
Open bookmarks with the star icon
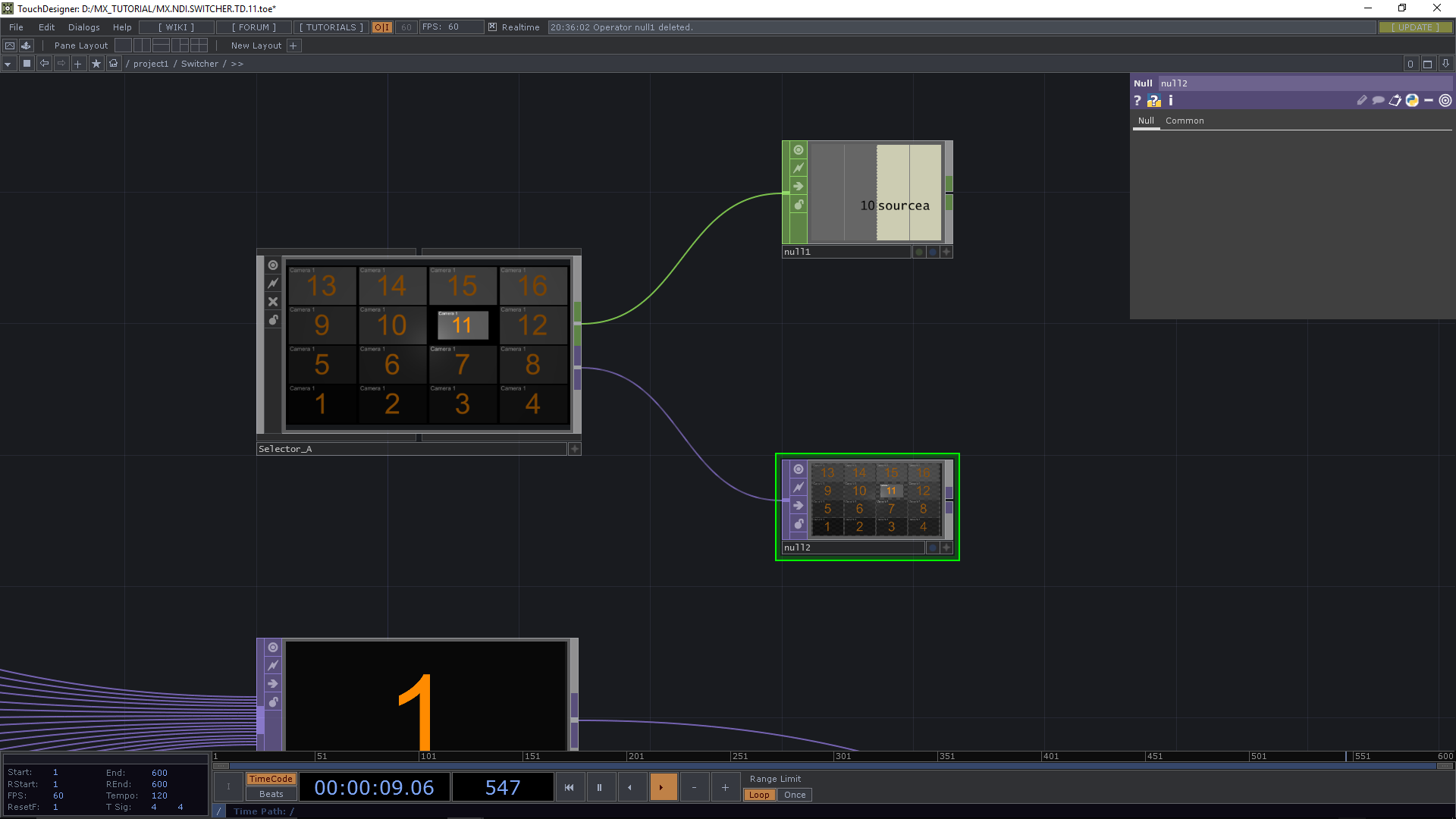coord(96,64)
